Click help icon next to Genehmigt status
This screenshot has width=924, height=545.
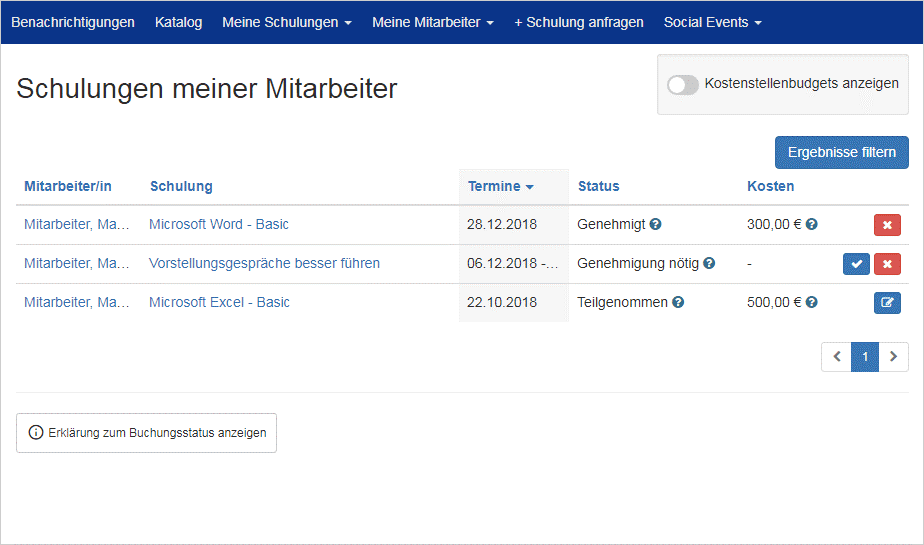pos(655,224)
